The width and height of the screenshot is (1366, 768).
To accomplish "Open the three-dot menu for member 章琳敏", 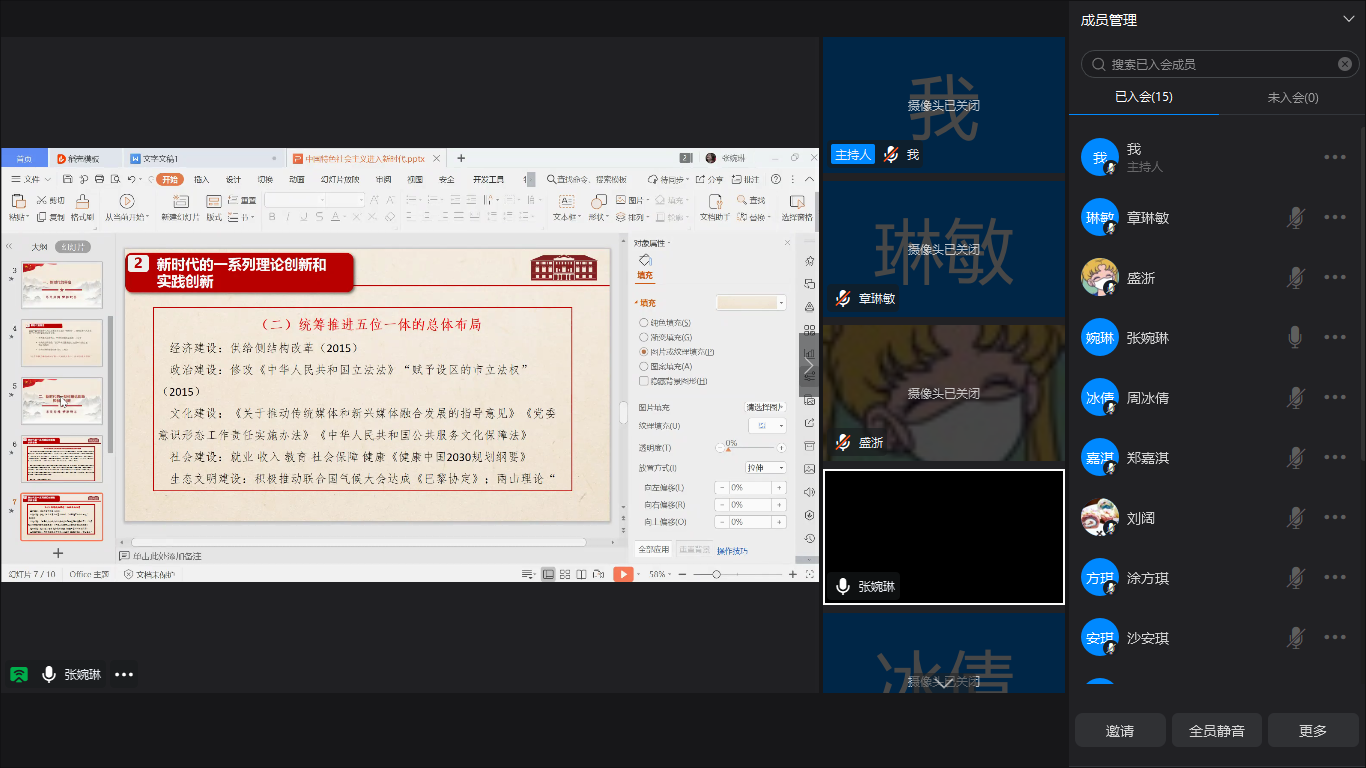I will (1334, 218).
